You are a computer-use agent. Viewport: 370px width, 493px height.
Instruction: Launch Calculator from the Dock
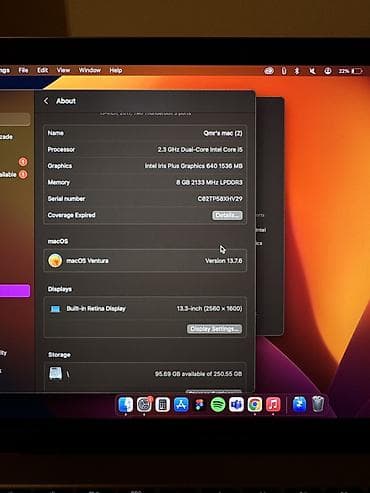pos(163,405)
